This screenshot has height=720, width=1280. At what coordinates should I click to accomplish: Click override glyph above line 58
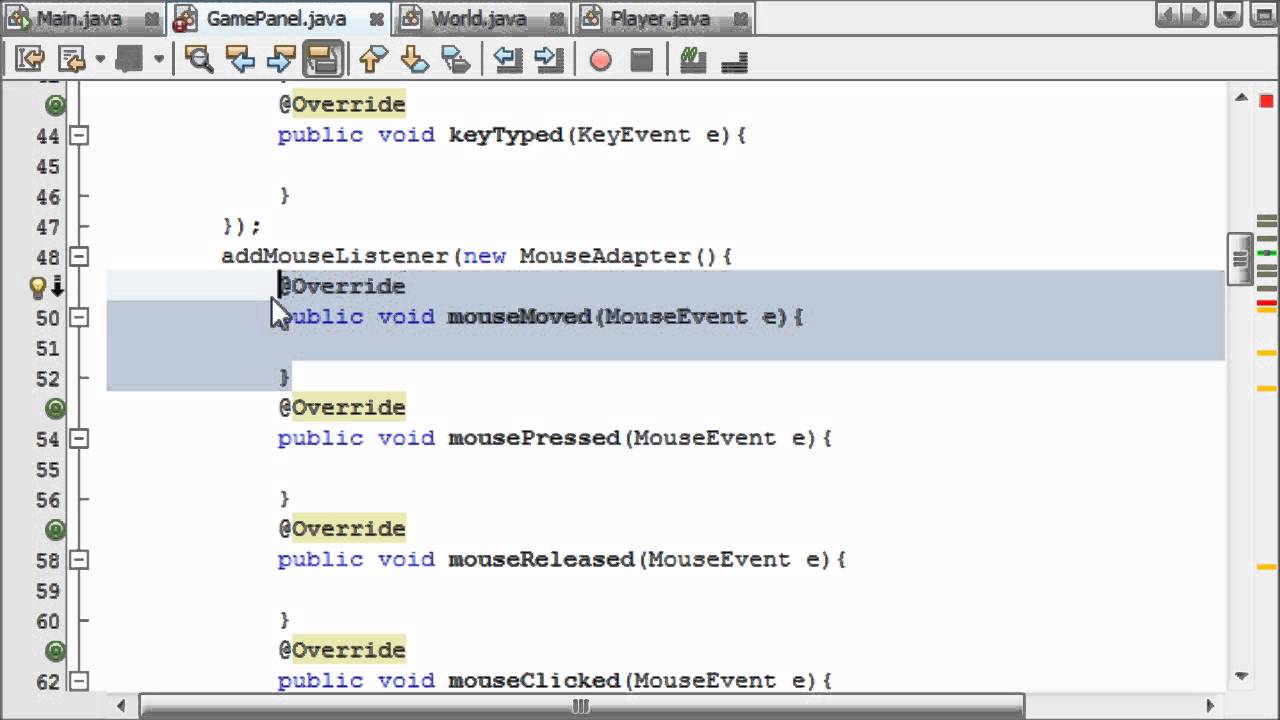[55, 529]
